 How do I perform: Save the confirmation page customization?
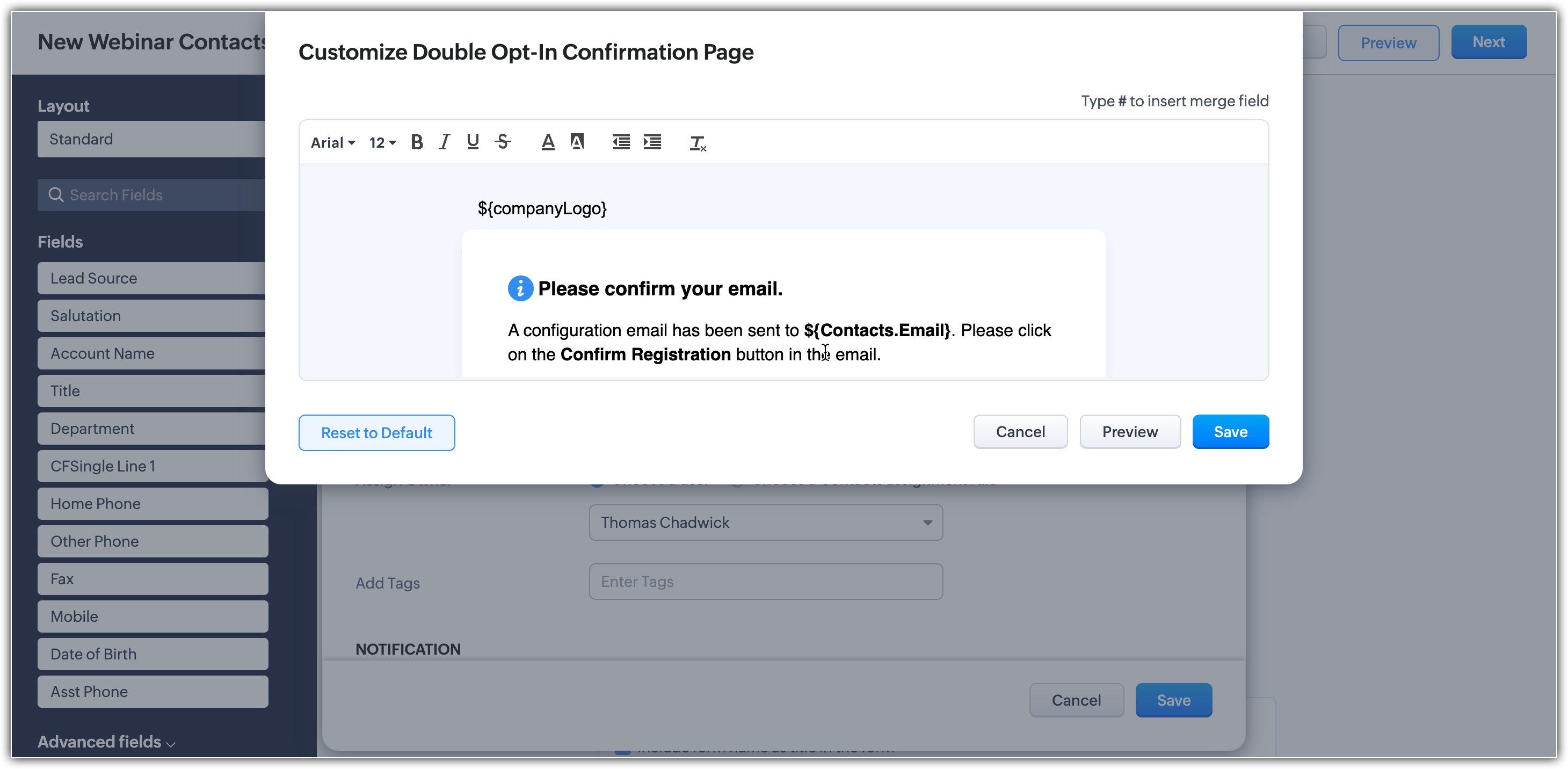(1230, 432)
